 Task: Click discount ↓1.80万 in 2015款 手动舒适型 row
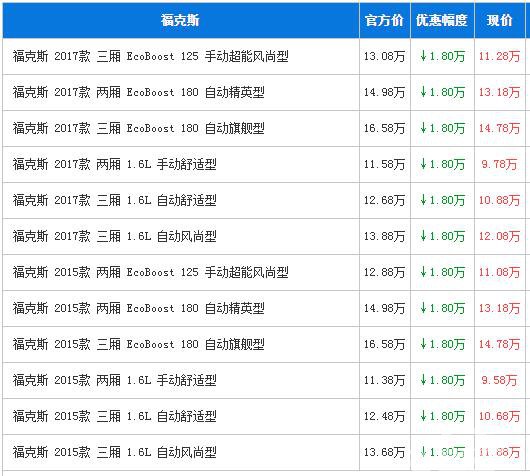coord(442,380)
